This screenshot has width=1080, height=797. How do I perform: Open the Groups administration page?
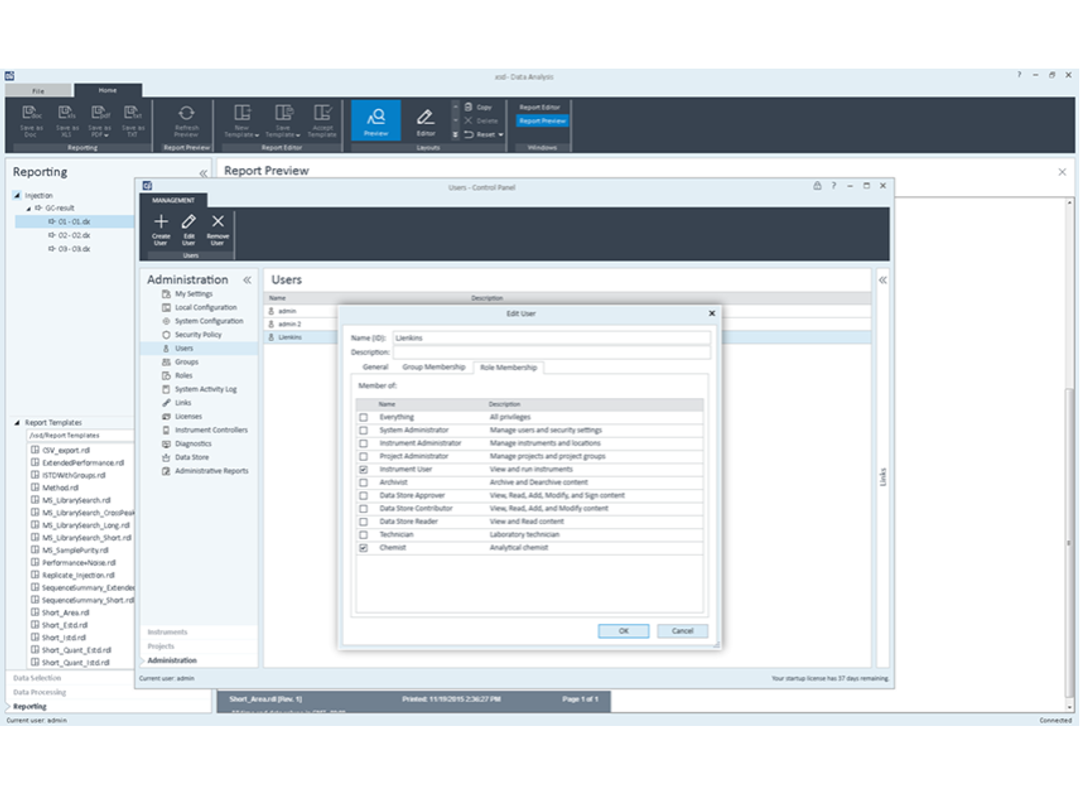tap(186, 362)
